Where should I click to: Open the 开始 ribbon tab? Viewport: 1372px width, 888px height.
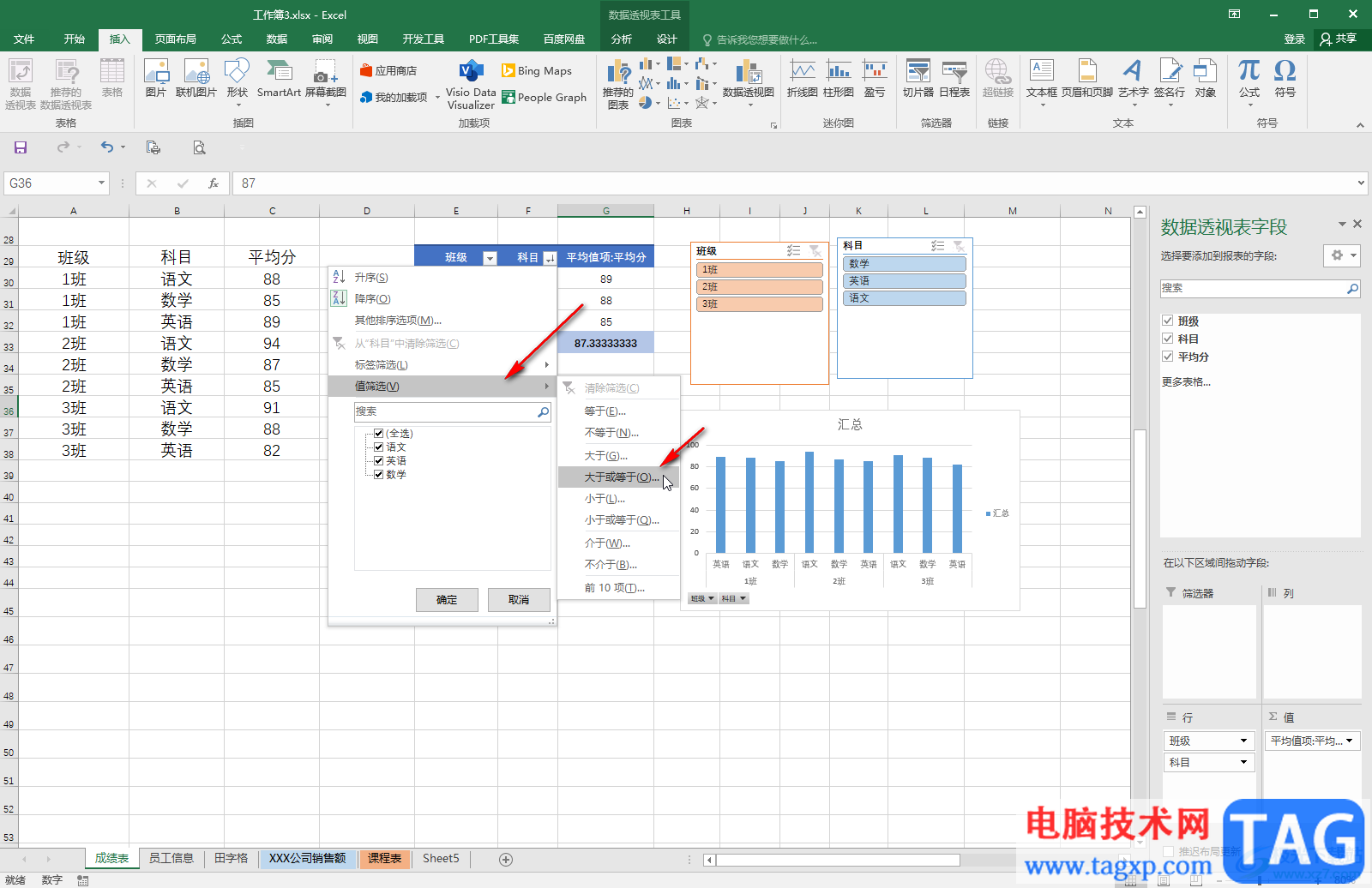pyautogui.click(x=75, y=39)
